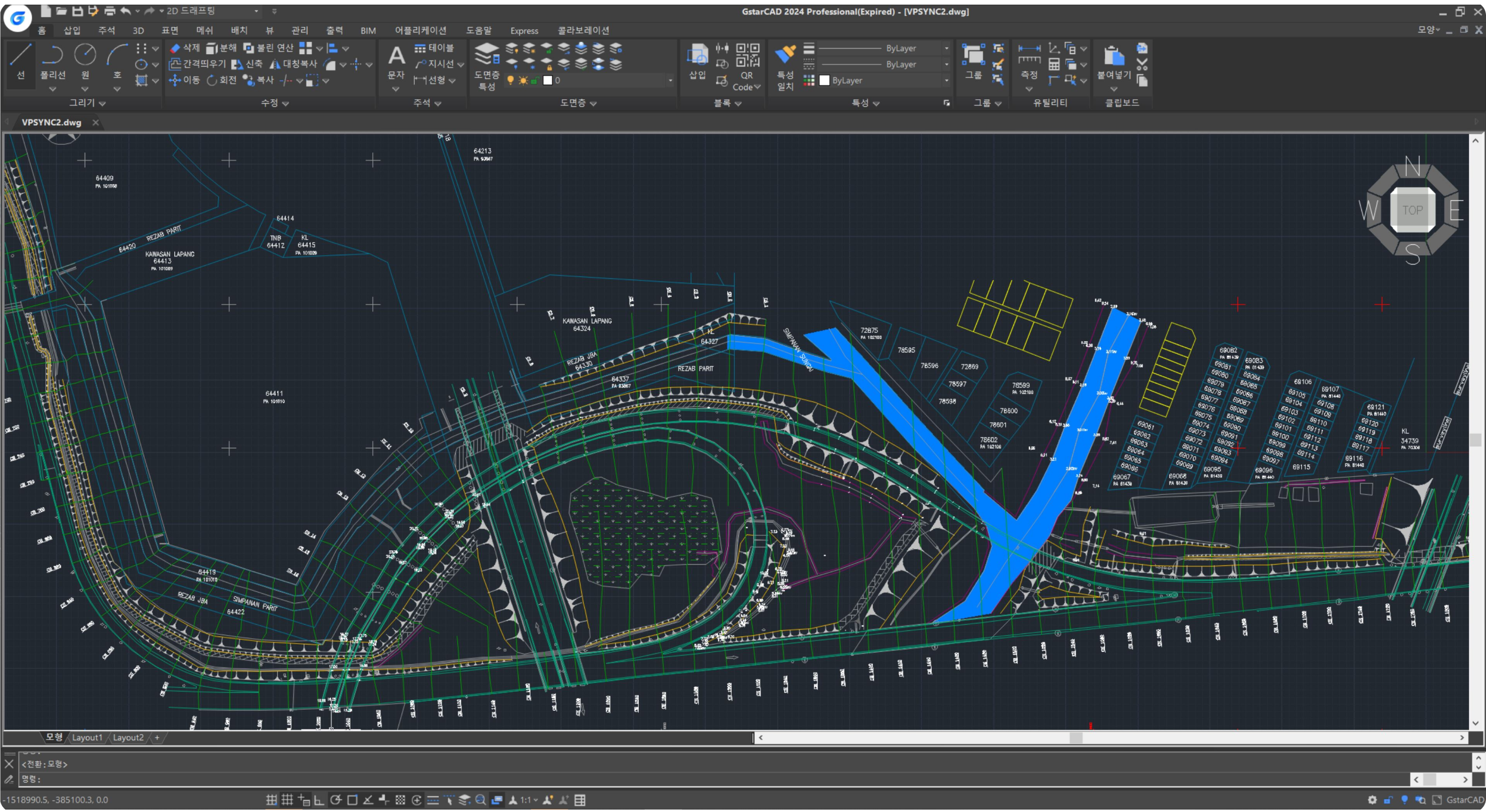Toggle object snap in status bar
Viewport: 1486px width, 812px height.
coord(352,800)
